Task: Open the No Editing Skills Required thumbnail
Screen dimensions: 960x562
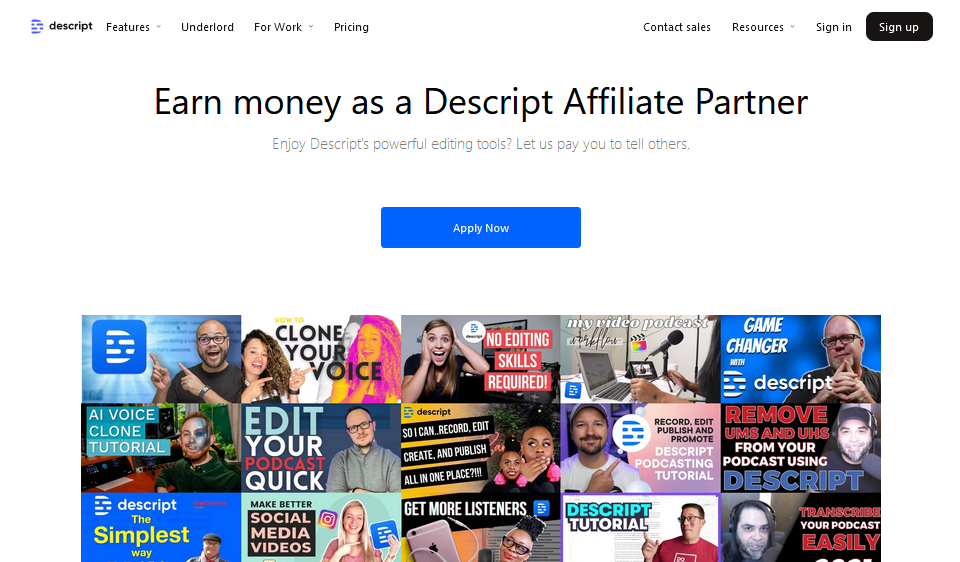Action: 481,359
